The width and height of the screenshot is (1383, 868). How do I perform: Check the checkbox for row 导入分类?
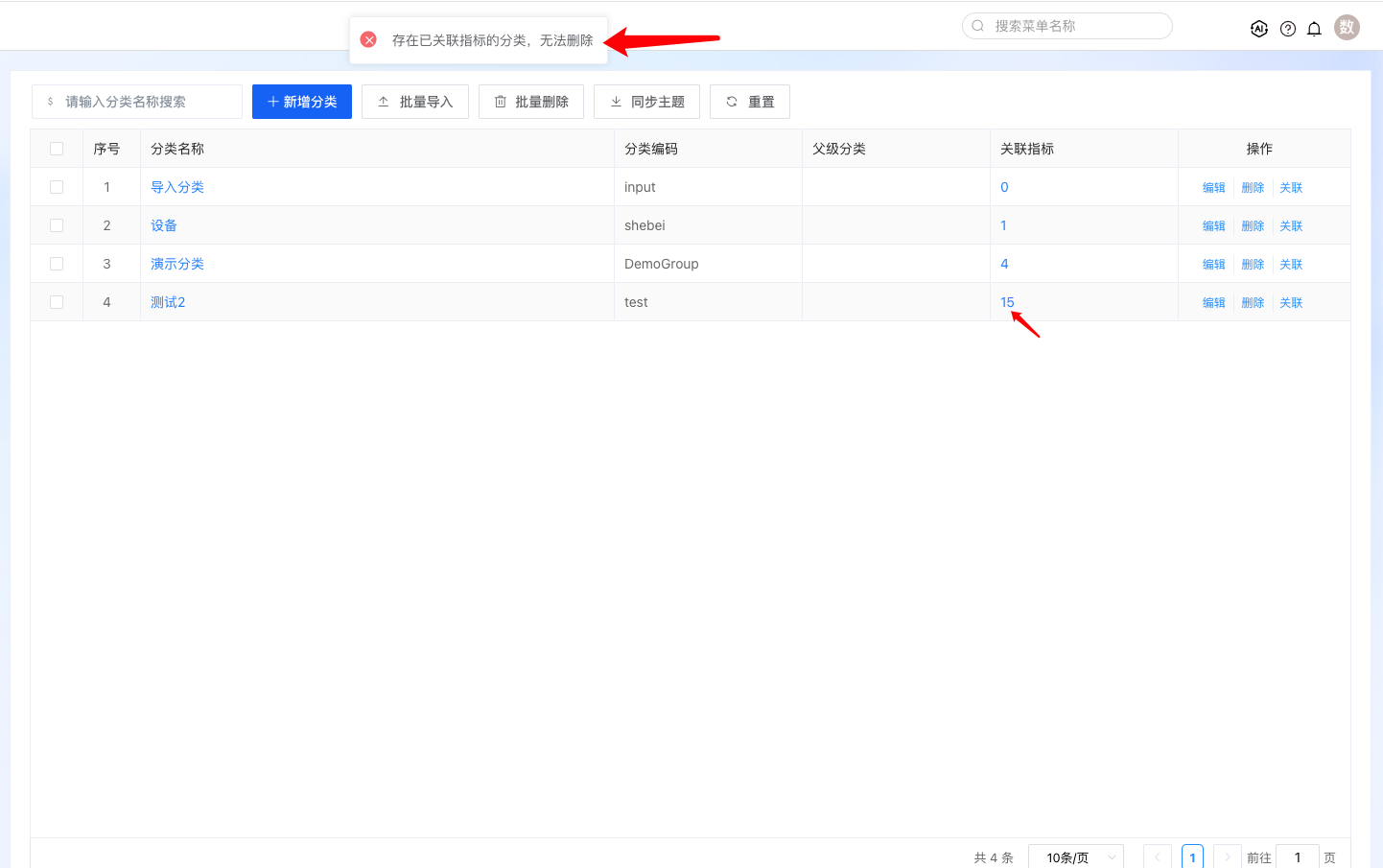57,187
